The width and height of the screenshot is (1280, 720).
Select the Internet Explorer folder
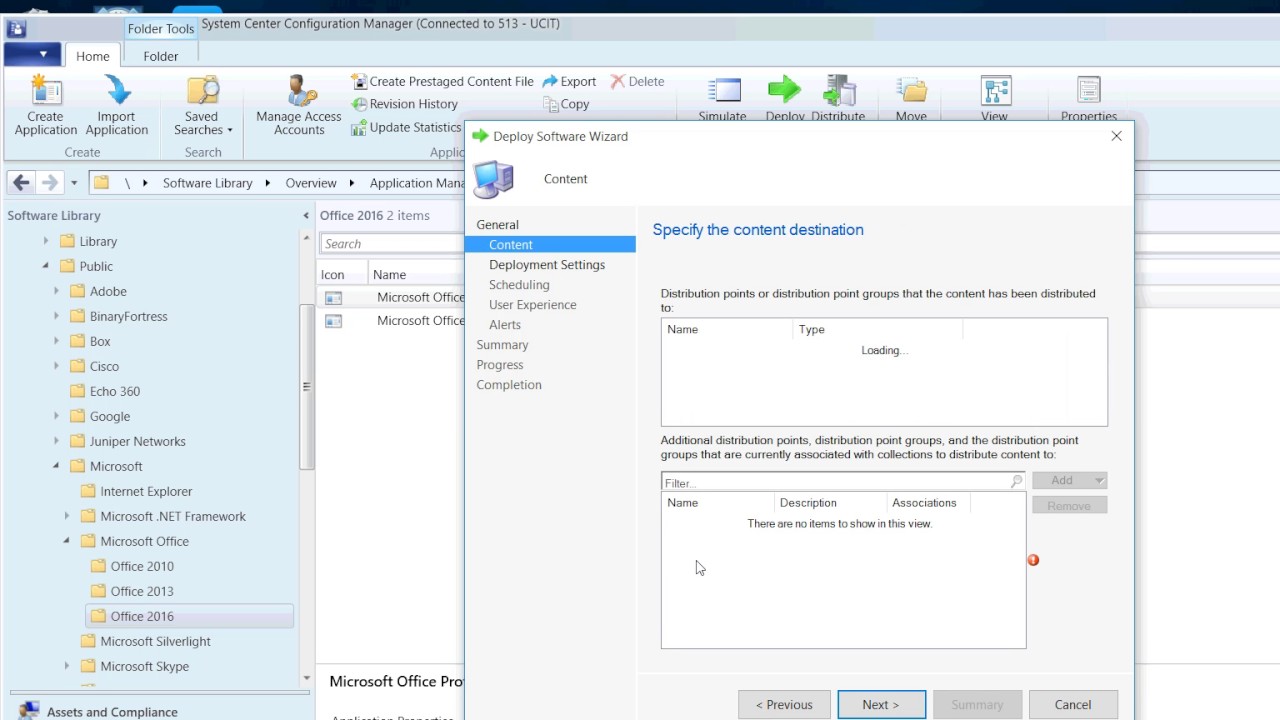(x=146, y=491)
